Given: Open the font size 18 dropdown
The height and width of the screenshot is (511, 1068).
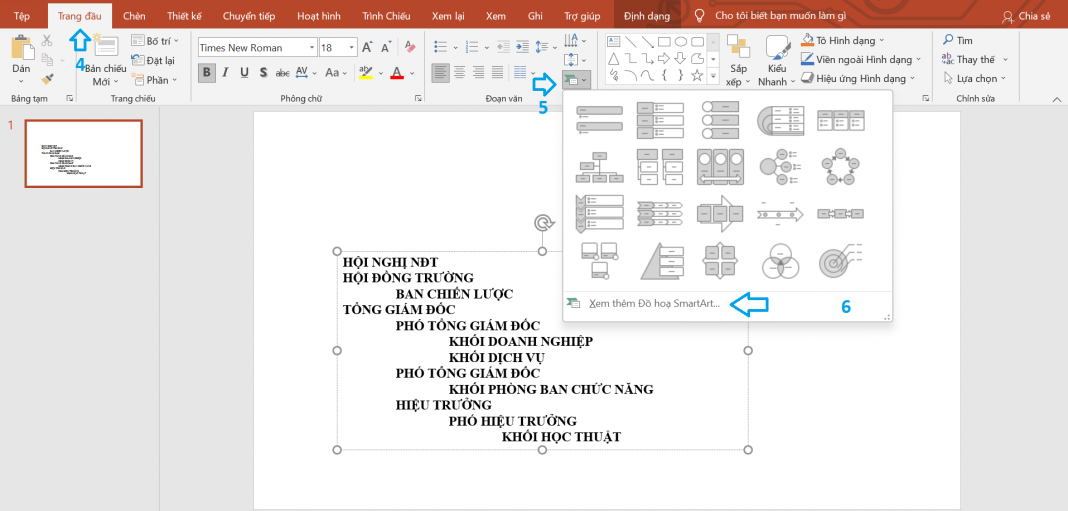Looking at the screenshot, I should click(x=351, y=47).
